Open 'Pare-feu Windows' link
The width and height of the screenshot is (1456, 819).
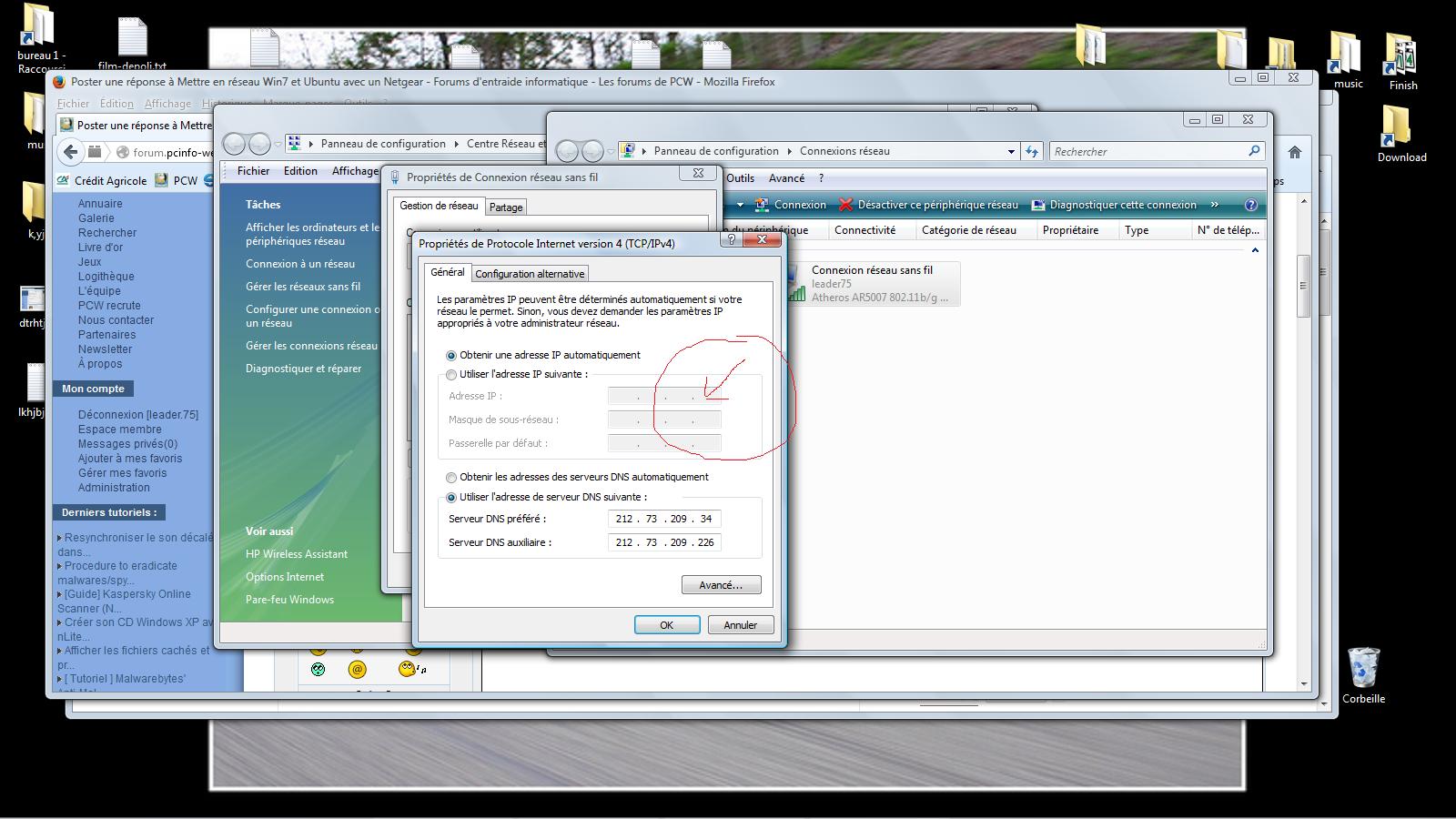click(x=289, y=600)
